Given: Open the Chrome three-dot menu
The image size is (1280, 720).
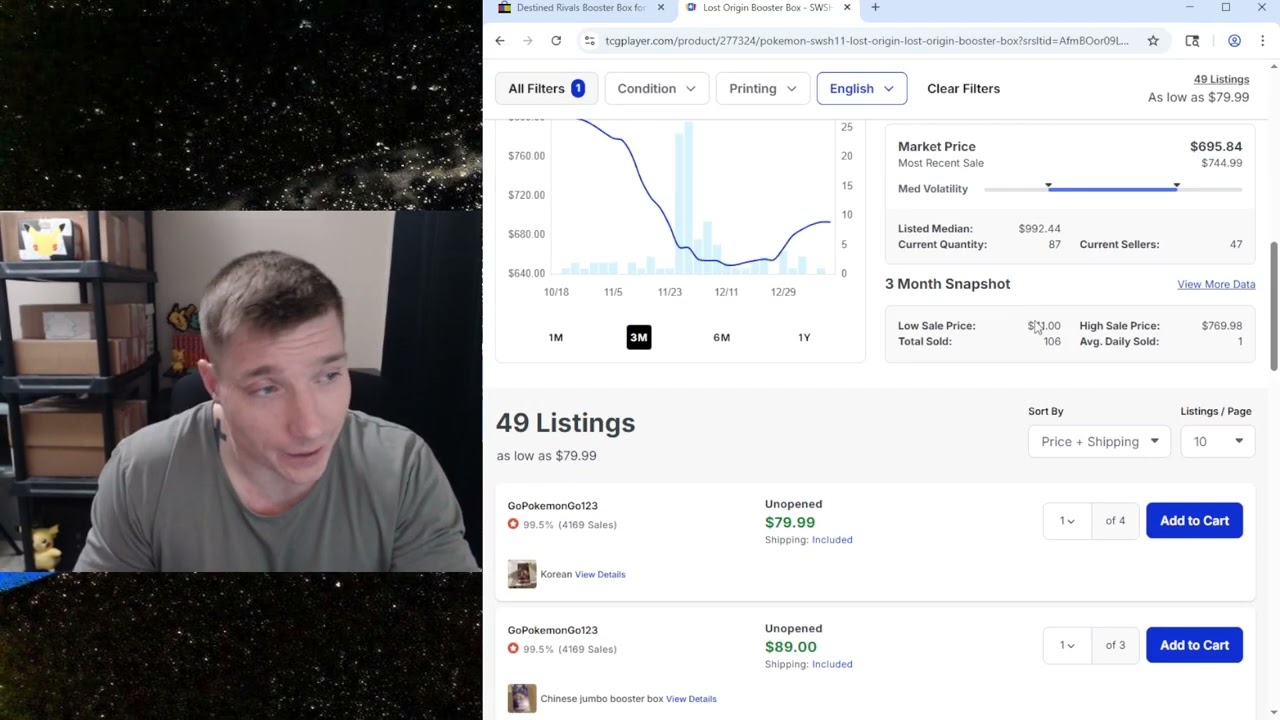Looking at the screenshot, I should tap(1263, 41).
